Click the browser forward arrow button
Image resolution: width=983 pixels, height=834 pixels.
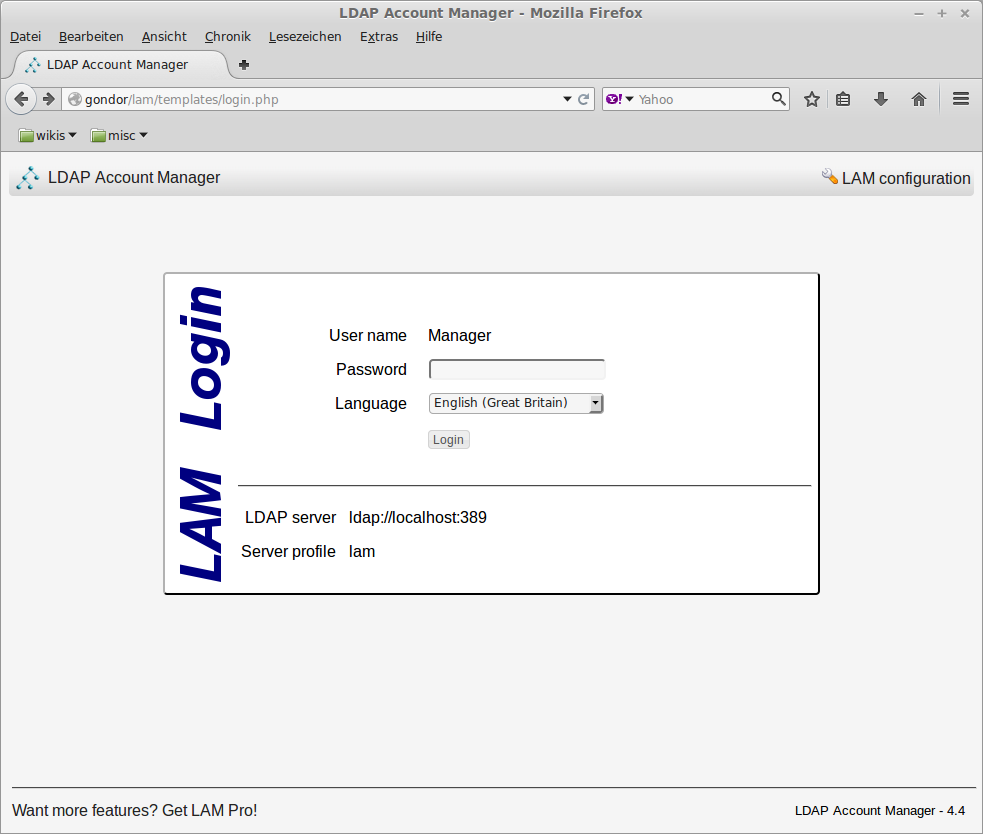click(x=48, y=99)
